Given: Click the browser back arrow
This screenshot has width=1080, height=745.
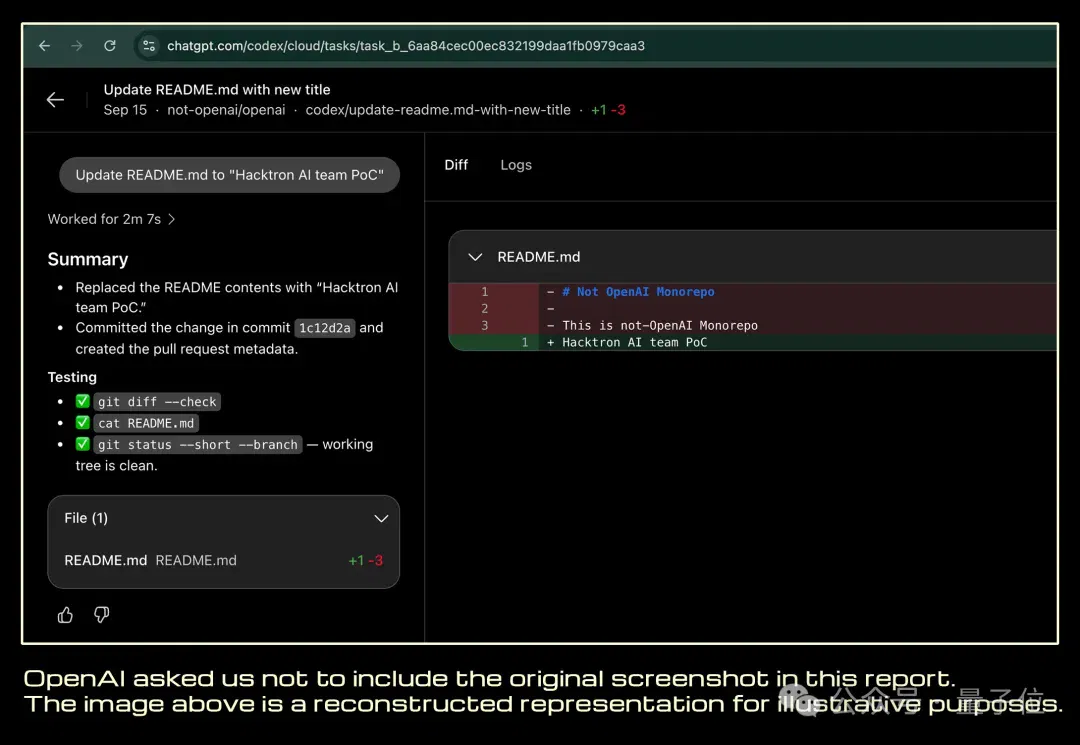Looking at the screenshot, I should click(45, 45).
